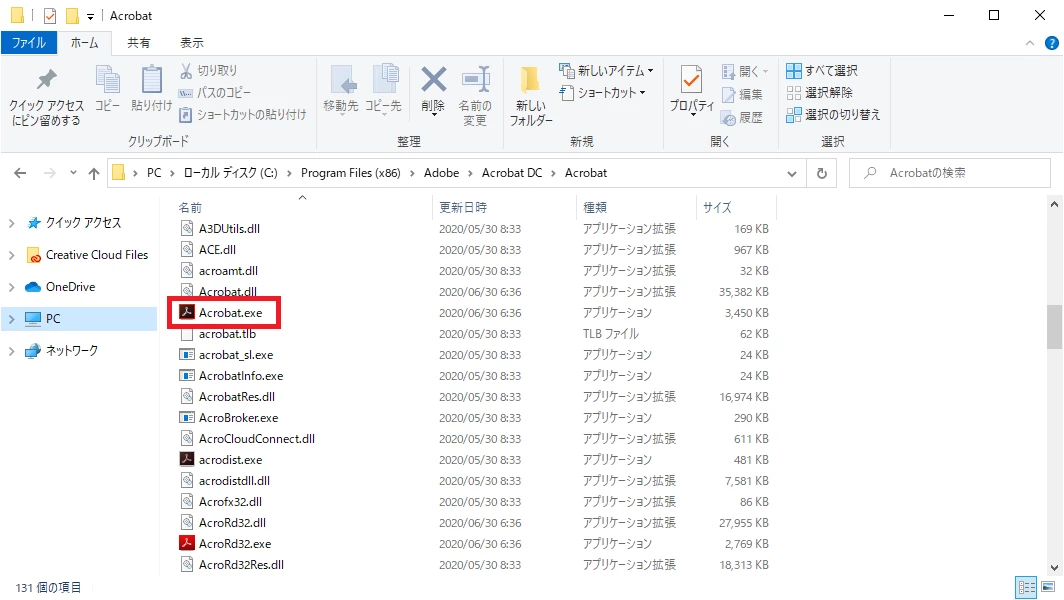Open the Properties (プロパティ) button
This screenshot has width=1064, height=600.
(692, 91)
